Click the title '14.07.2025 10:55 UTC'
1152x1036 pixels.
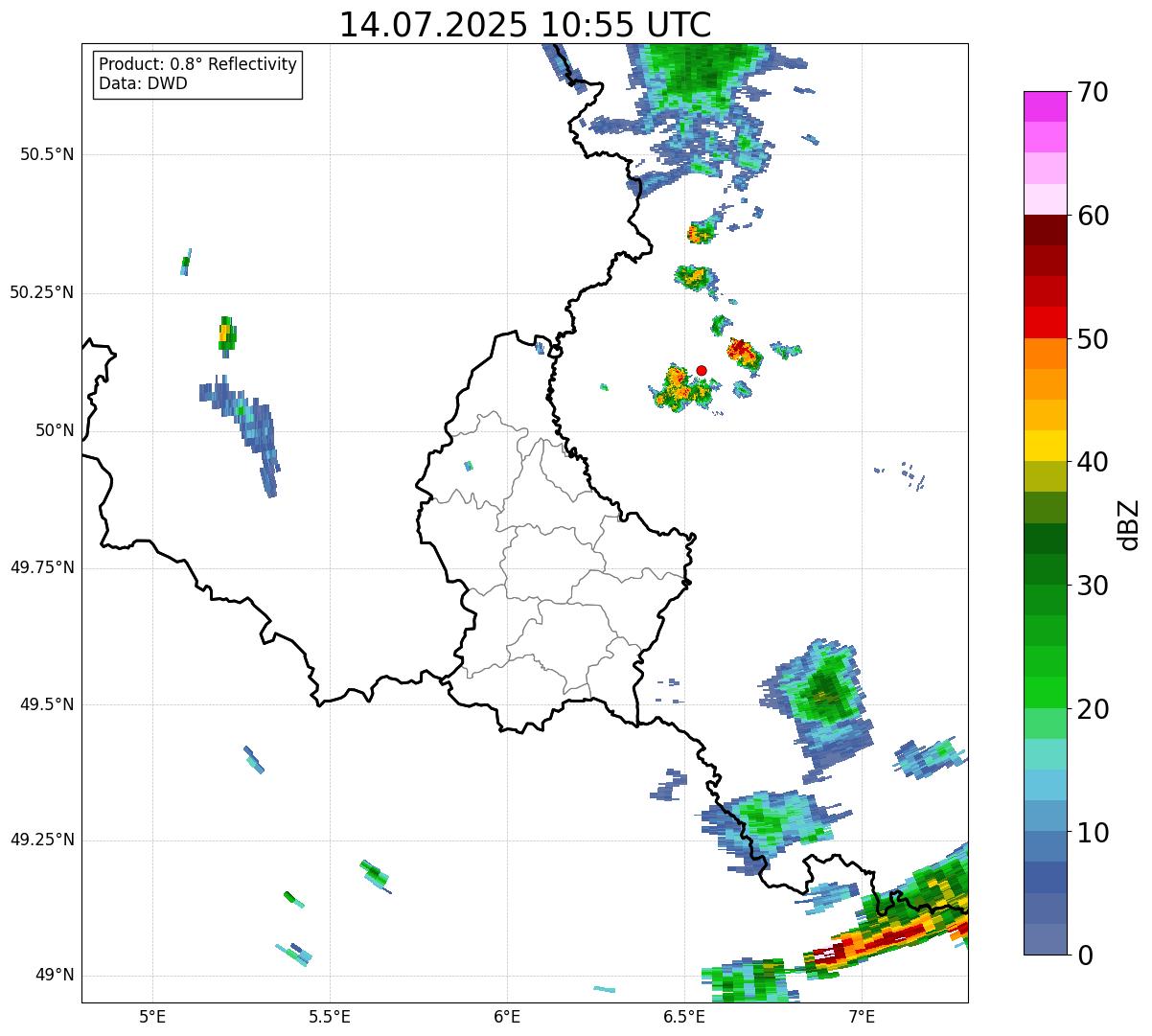pyautogui.click(x=525, y=25)
